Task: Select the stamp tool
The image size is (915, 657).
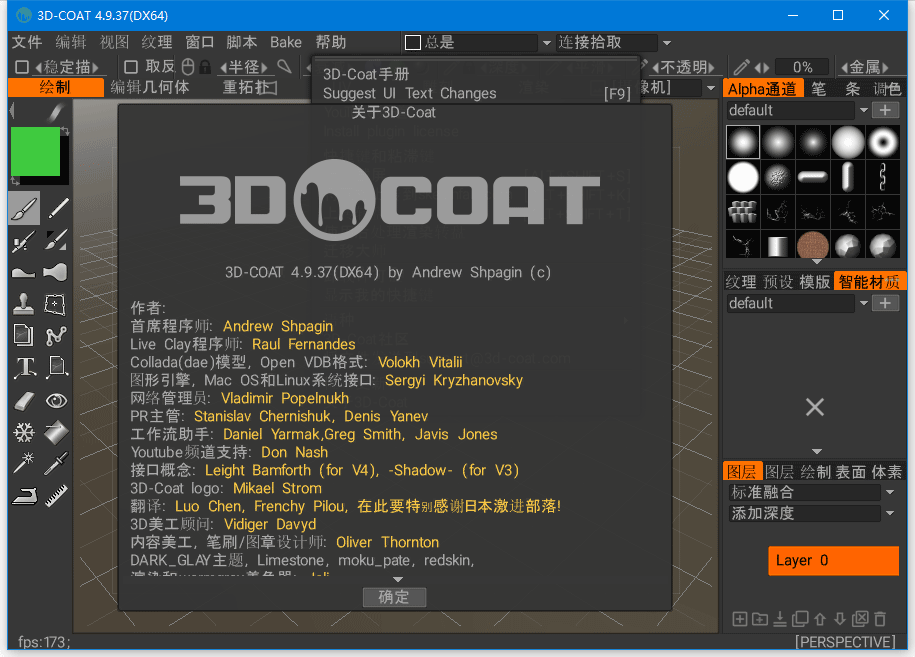Action: point(24,303)
